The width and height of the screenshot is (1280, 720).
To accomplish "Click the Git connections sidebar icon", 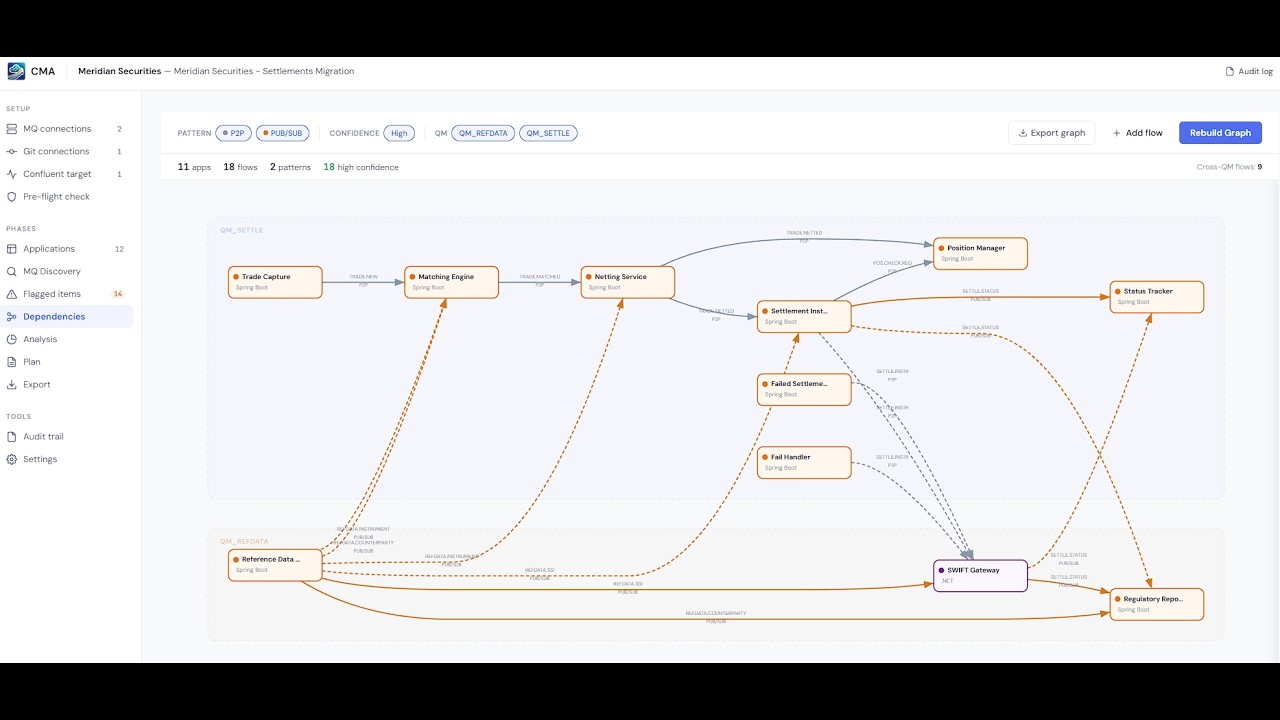I will click(x=12, y=152).
